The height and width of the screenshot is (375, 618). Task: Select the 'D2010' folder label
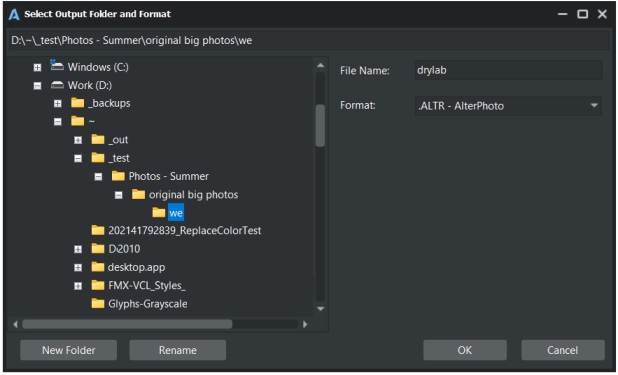coord(124,249)
